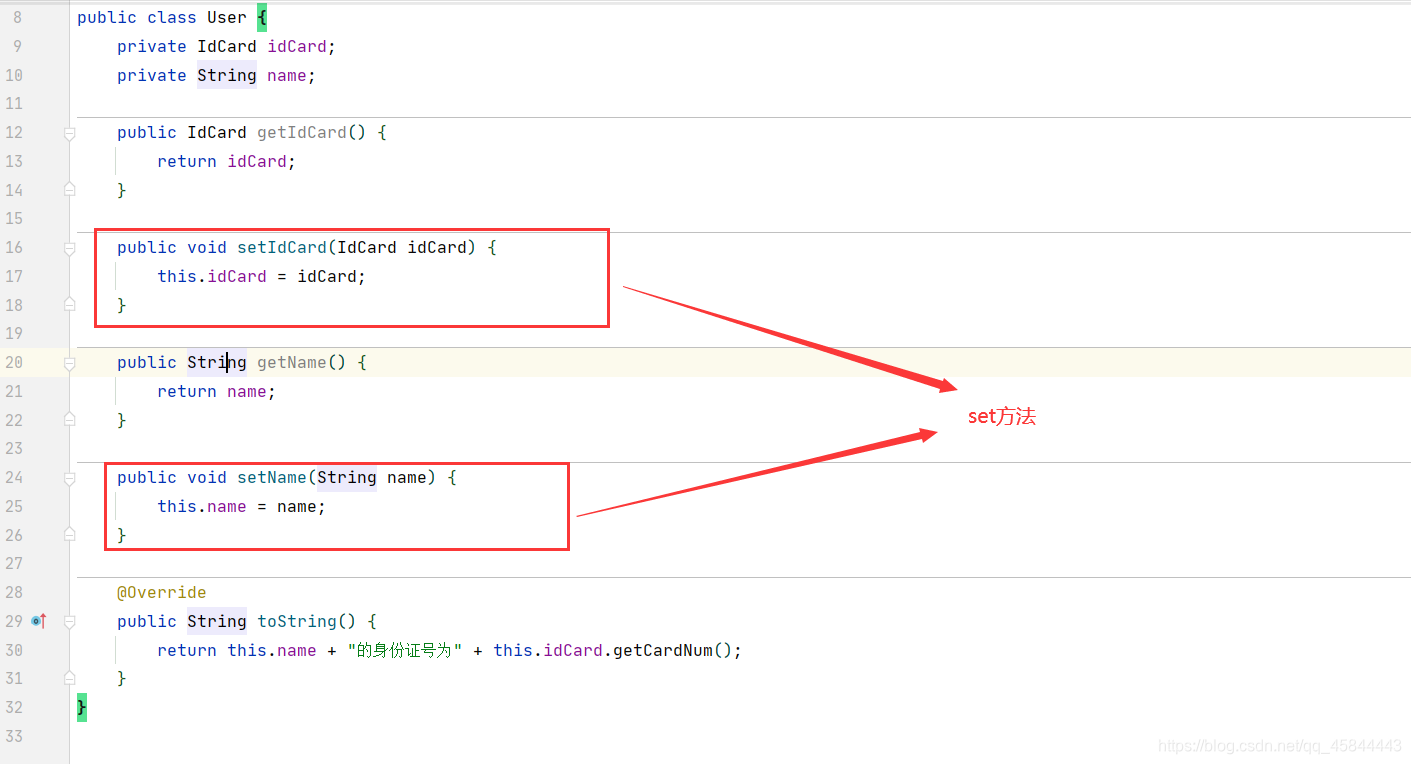The height and width of the screenshot is (764, 1411).
Task: Click the fold end marker on line 31
Action: click(x=69, y=677)
